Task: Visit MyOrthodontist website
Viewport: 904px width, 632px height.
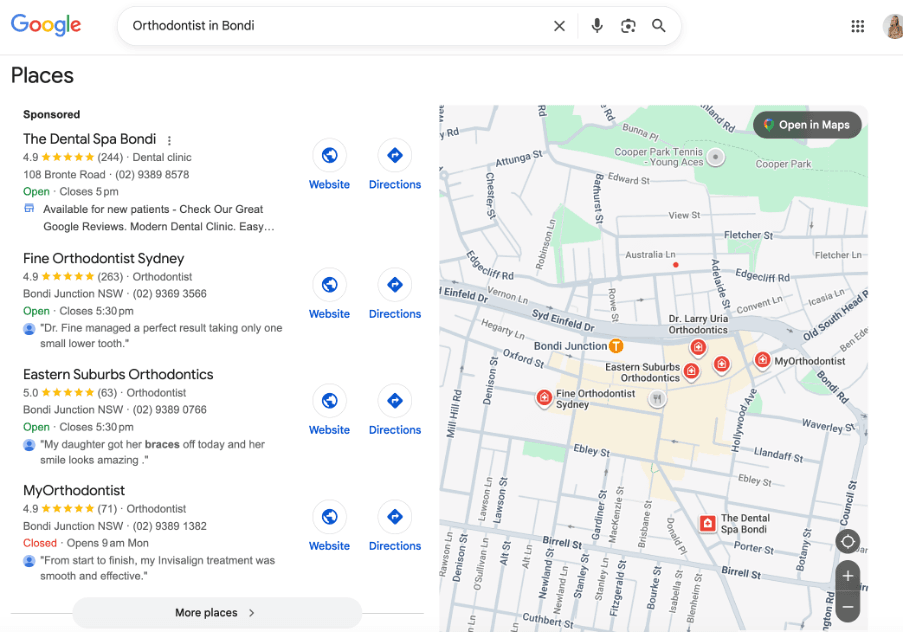Action: coord(329,526)
